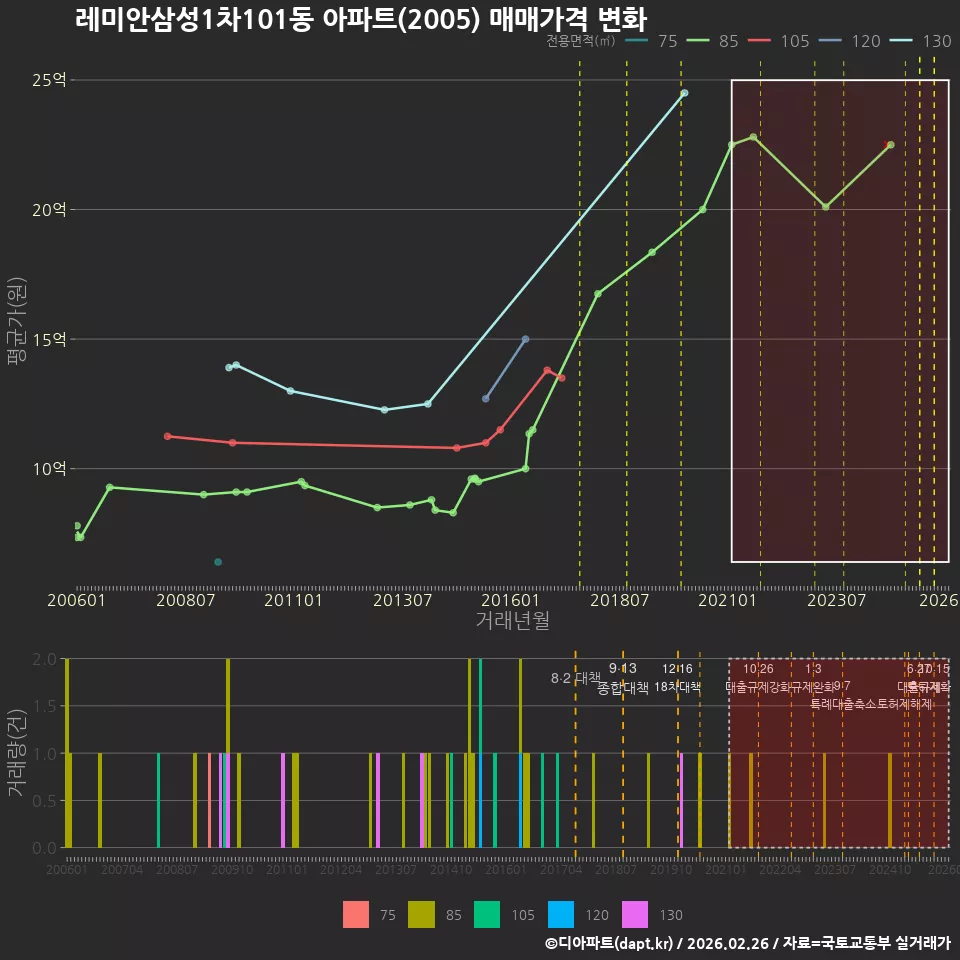Image resolution: width=960 pixels, height=960 pixels.
Task: Click the 10억 y-axis label
Action: [x=49, y=469]
